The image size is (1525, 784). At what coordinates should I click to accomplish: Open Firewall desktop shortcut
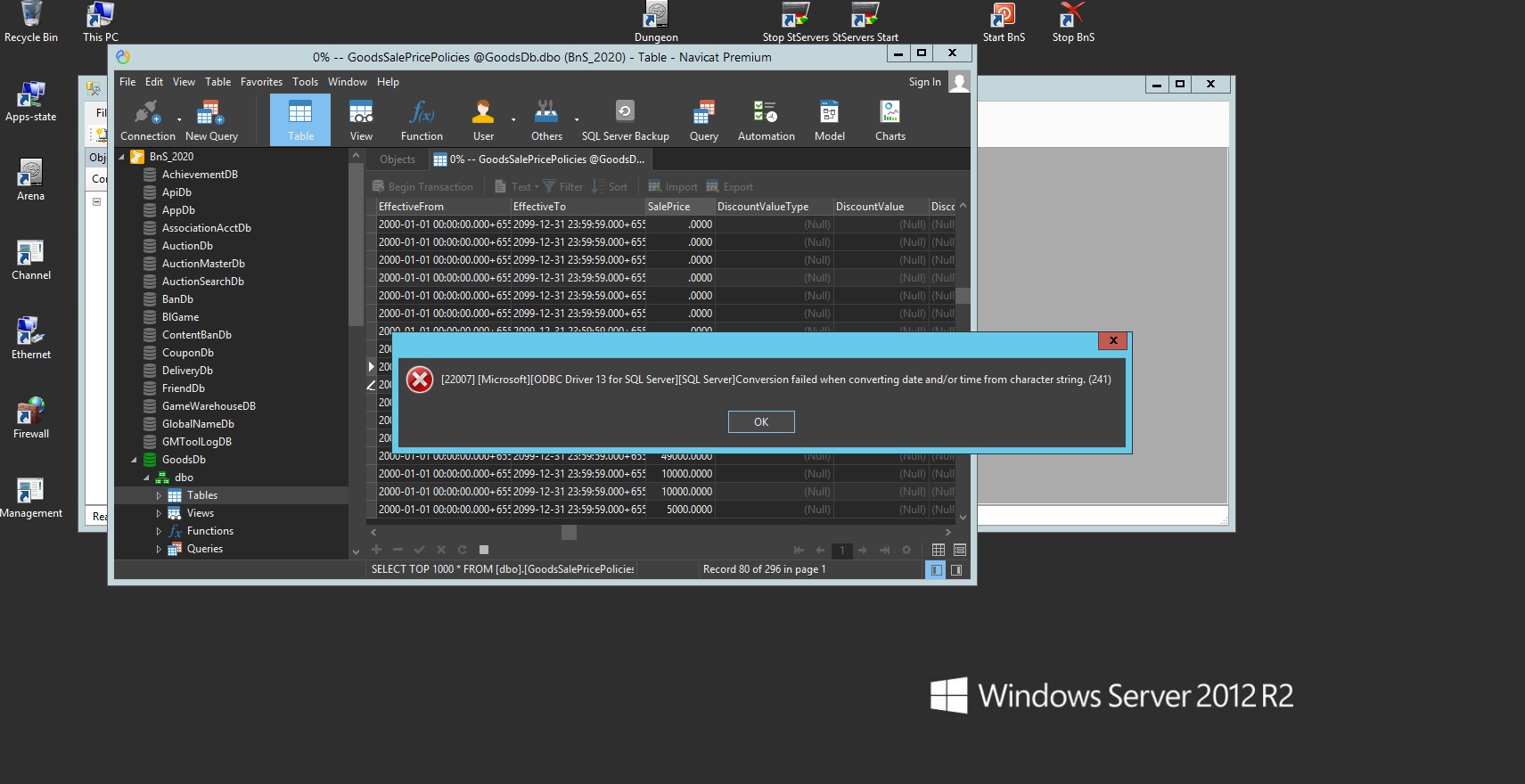pyautogui.click(x=31, y=418)
